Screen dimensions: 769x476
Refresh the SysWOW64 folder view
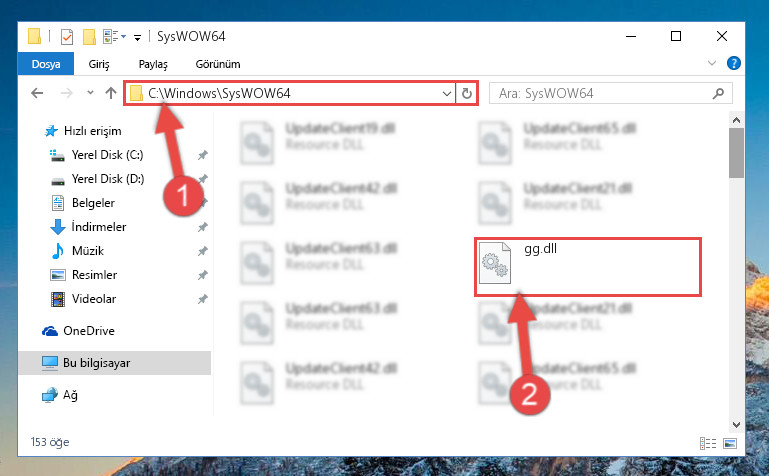coord(467,93)
